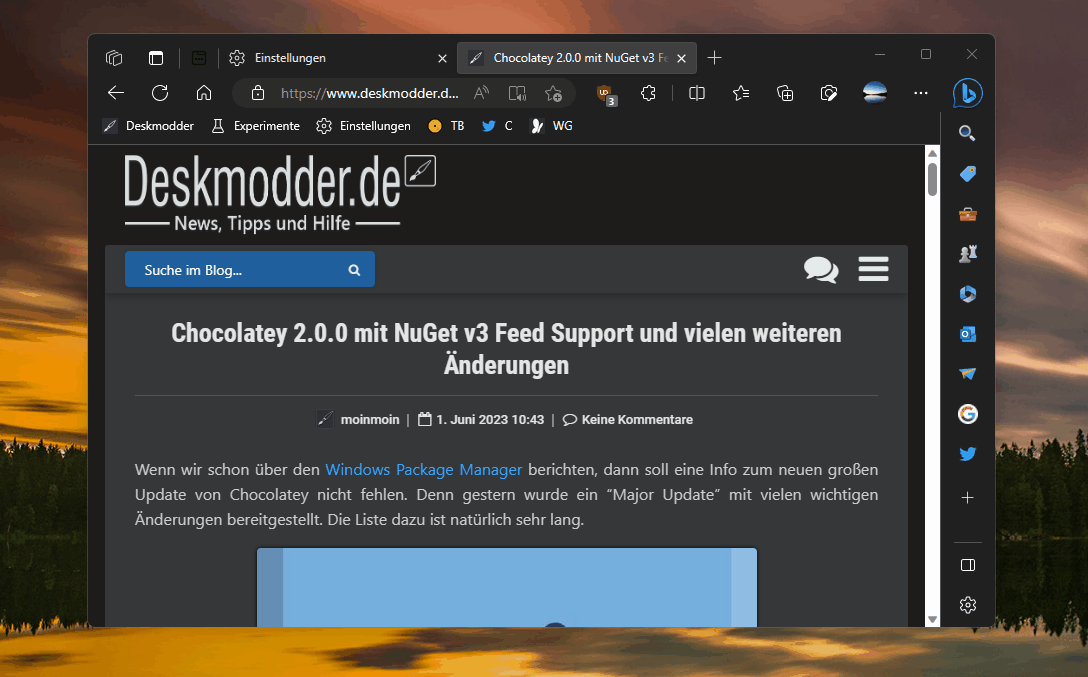The image size is (1088, 677).
Task: Open the uBlock extension with badge 3
Action: click(606, 94)
